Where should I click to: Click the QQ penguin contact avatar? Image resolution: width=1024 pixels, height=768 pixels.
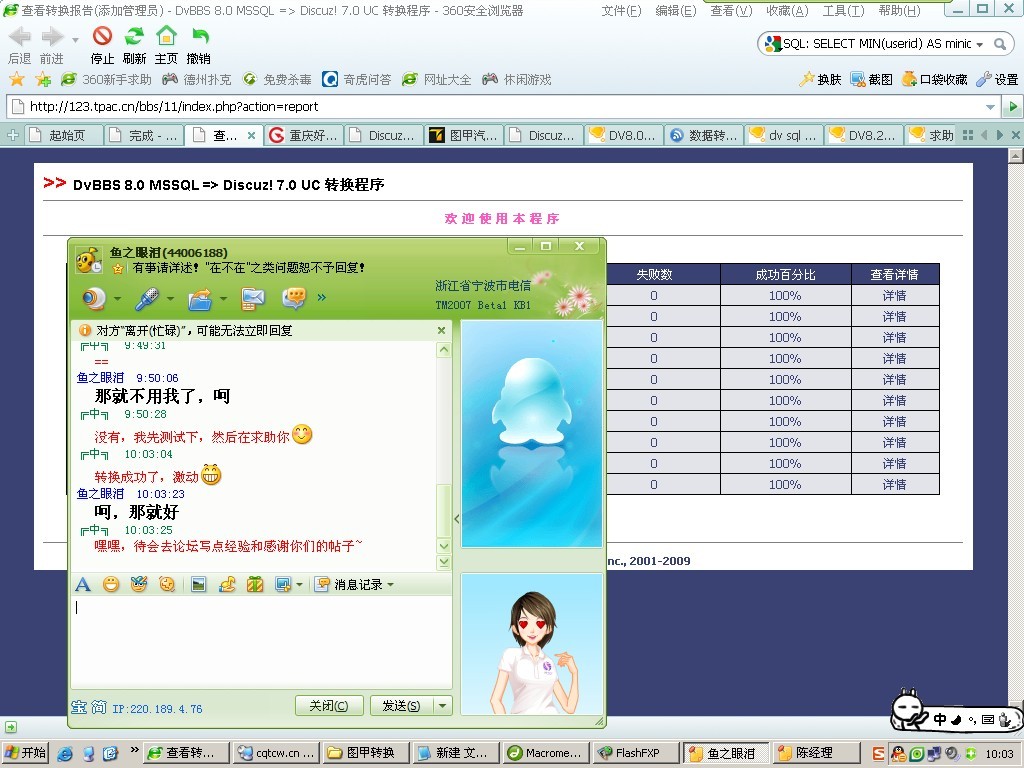click(x=532, y=433)
